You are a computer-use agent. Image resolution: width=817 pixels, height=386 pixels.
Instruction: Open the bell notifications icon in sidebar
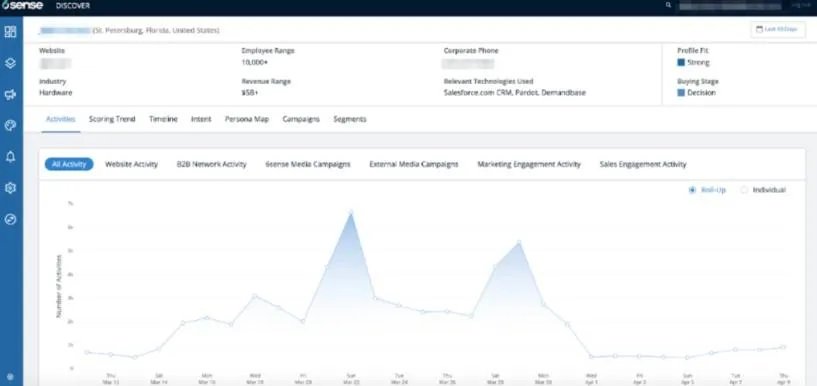(10, 157)
